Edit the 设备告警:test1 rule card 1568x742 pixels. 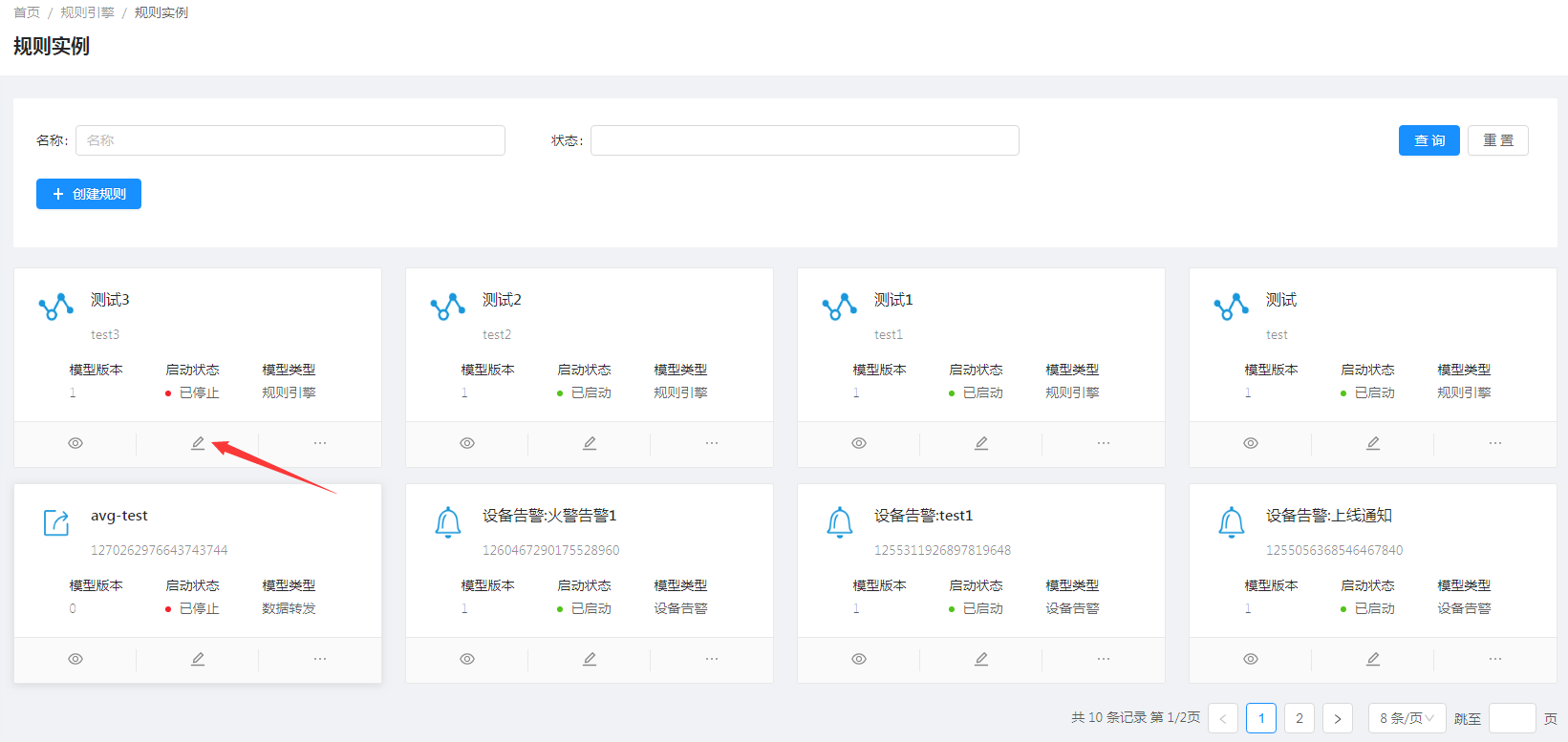981,659
